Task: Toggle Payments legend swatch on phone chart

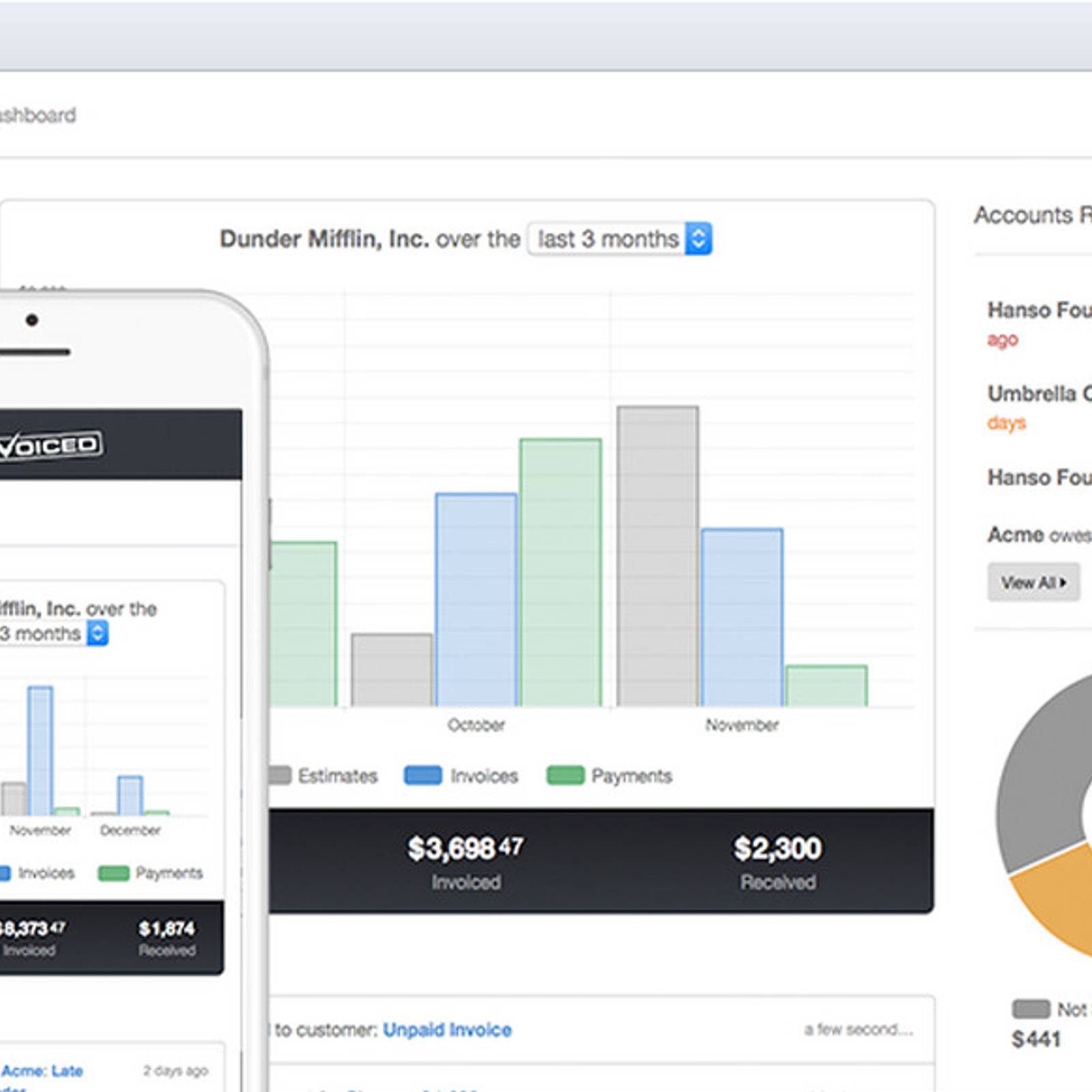Action: [113, 873]
